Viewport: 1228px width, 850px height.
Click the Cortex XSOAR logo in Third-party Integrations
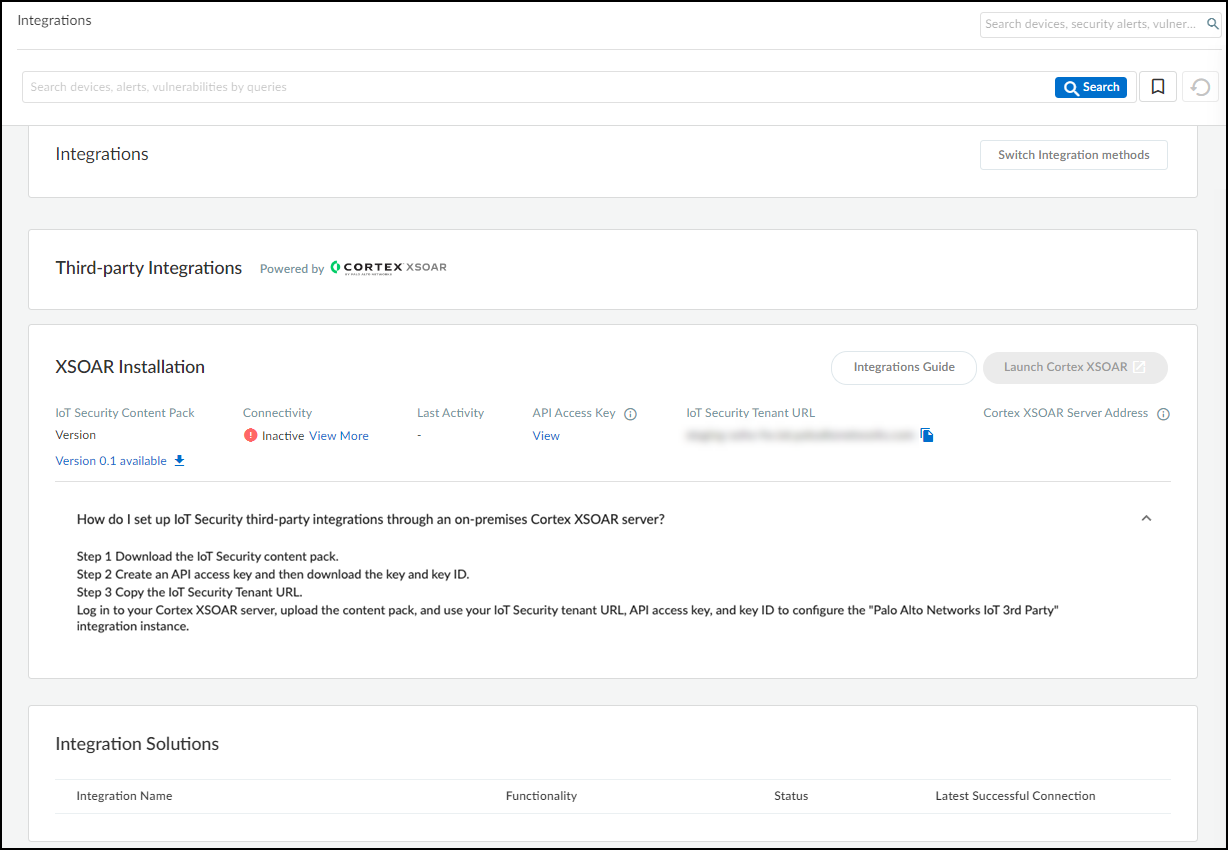click(388, 267)
